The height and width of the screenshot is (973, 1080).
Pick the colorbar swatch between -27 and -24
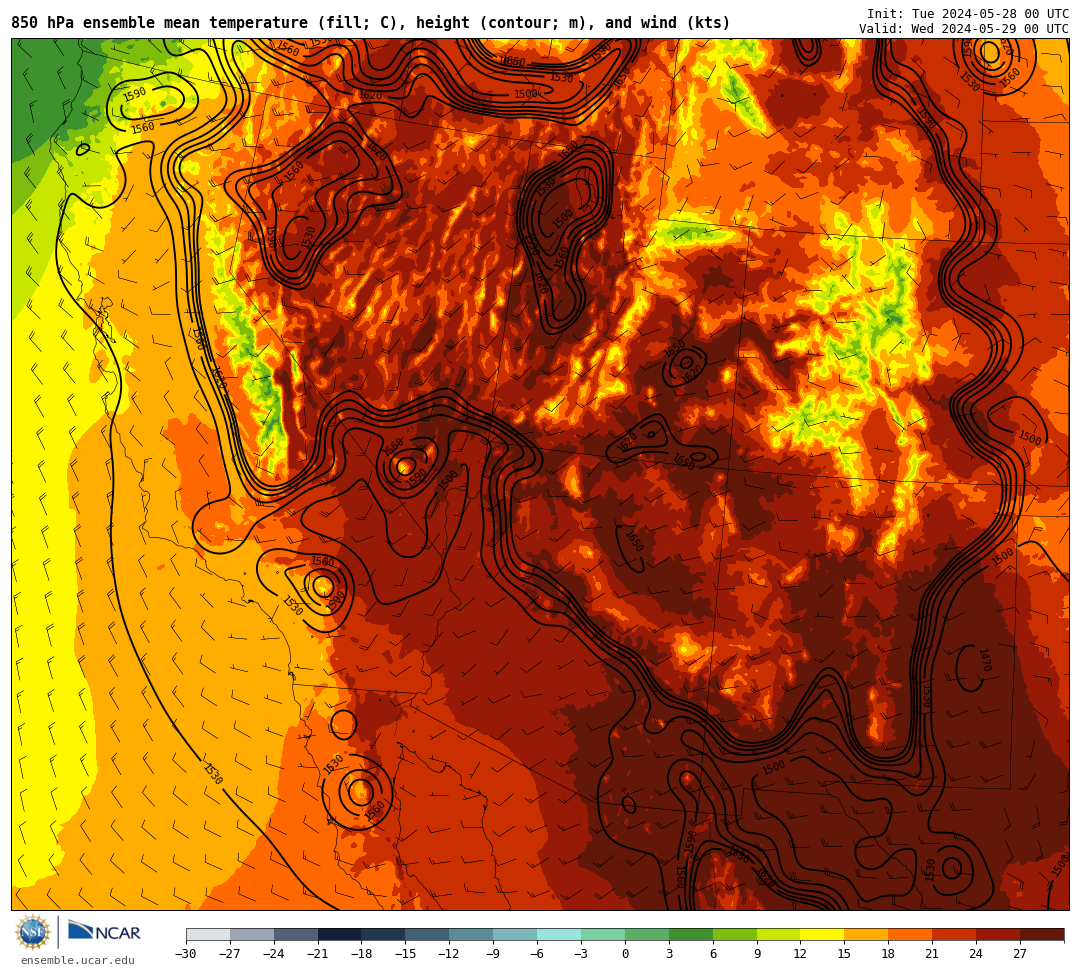[252, 934]
